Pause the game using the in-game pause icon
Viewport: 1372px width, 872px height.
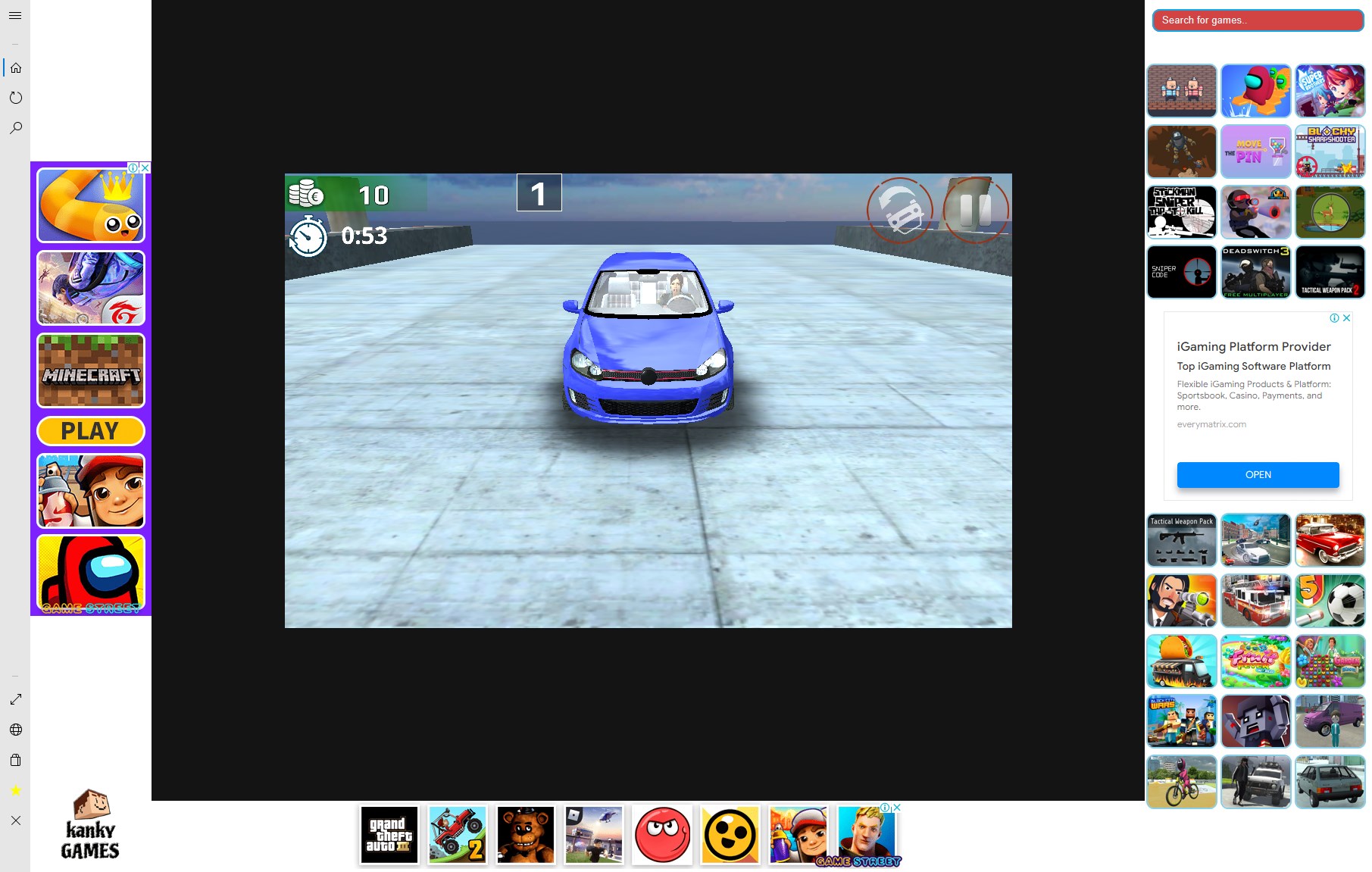976,211
